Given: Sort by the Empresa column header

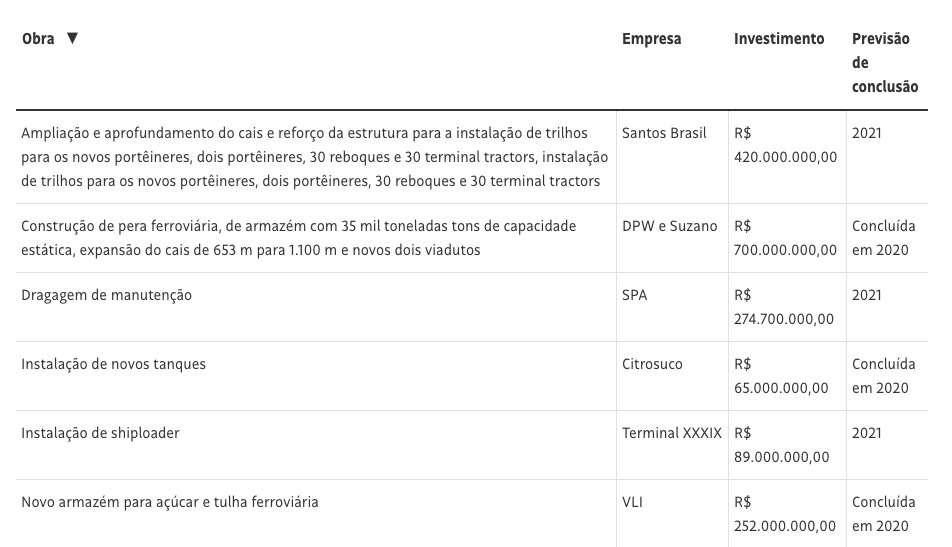Looking at the screenshot, I should point(651,39).
